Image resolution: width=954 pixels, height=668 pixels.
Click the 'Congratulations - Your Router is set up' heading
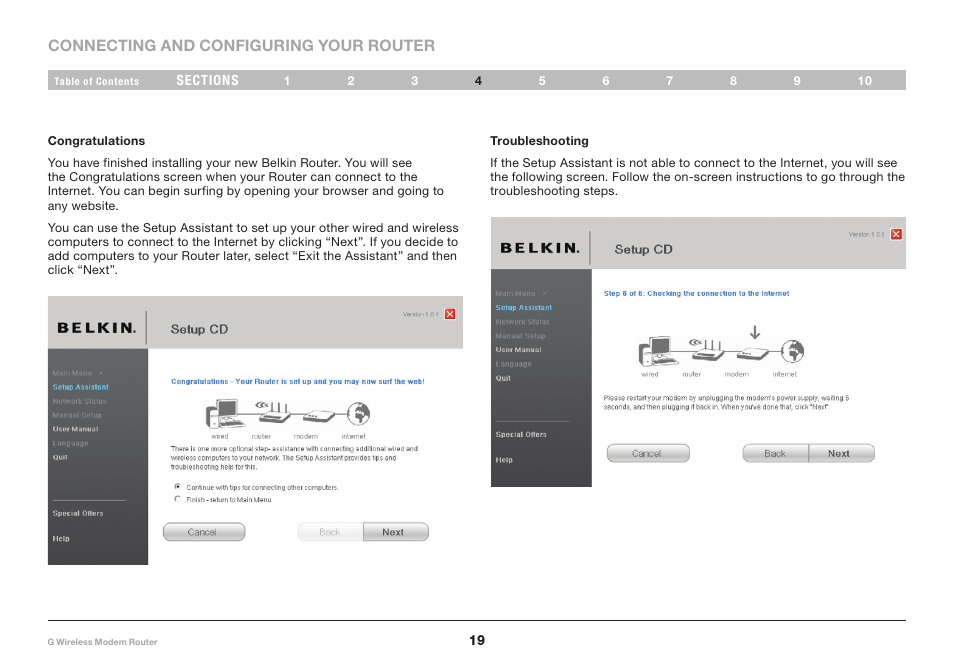pos(298,381)
